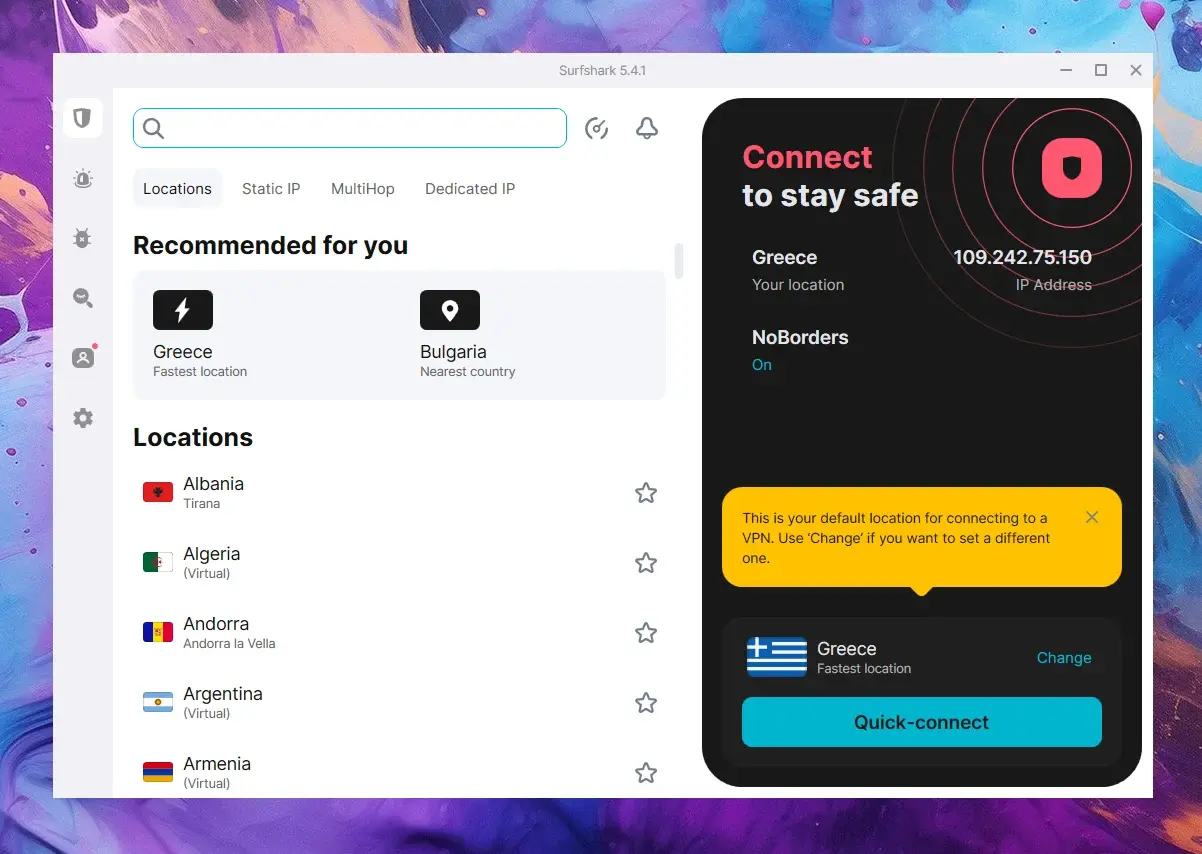Viewport: 1202px width, 854px height.
Task: Click the magnifier icon in search field
Action: point(153,128)
